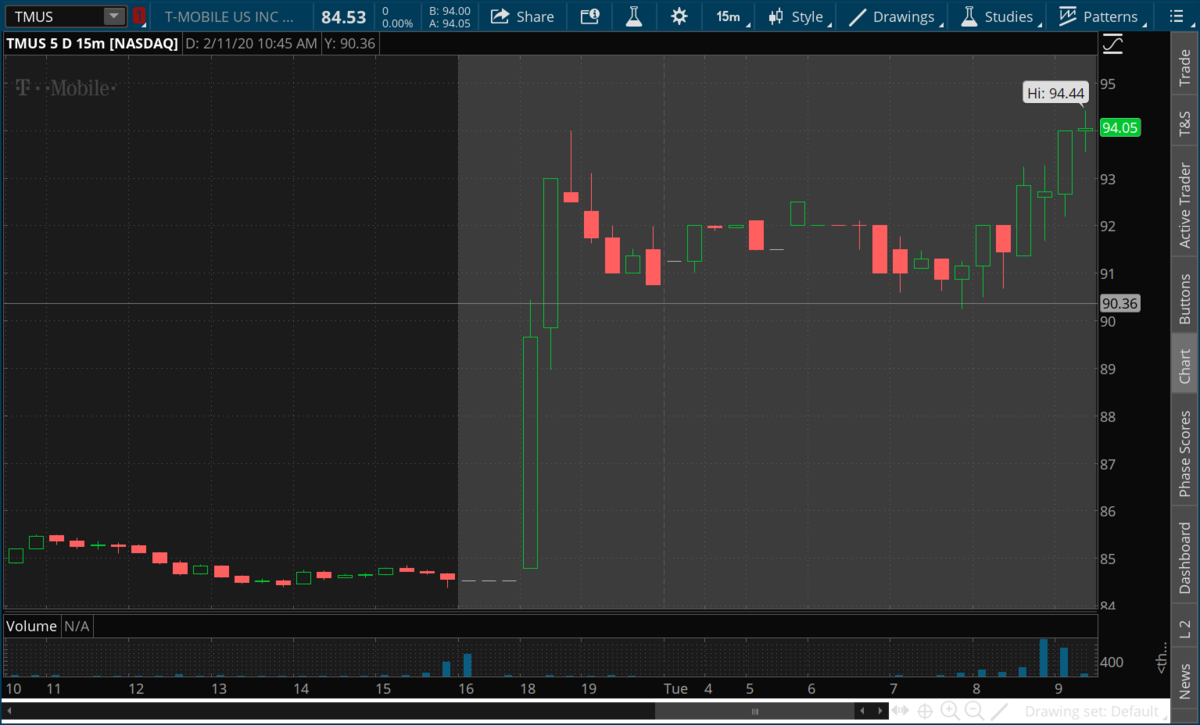Click the flask Edit Studies icon
Screen dimensions: 1200x725
(633, 16)
